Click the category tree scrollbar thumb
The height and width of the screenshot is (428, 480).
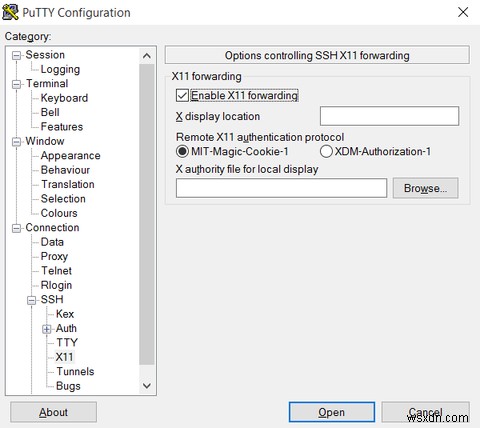(147, 214)
